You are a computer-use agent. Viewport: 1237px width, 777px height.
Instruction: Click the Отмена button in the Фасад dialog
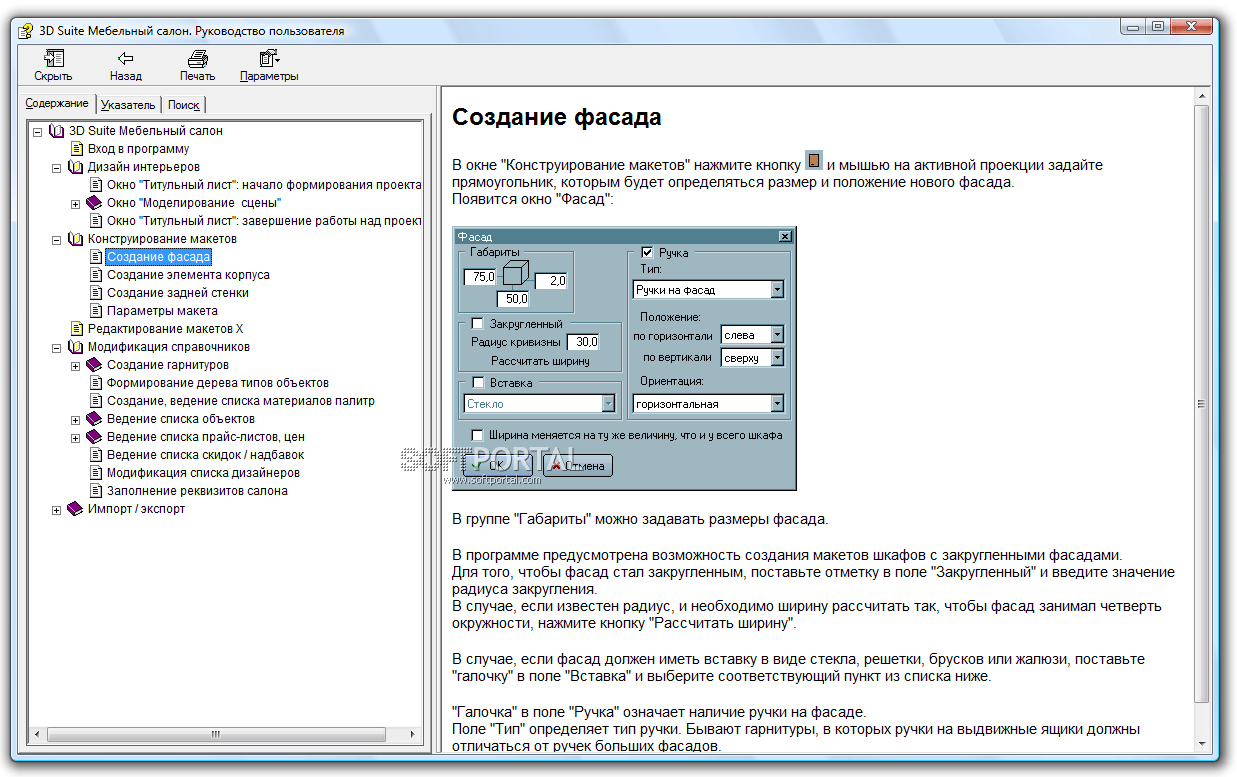coord(578,465)
